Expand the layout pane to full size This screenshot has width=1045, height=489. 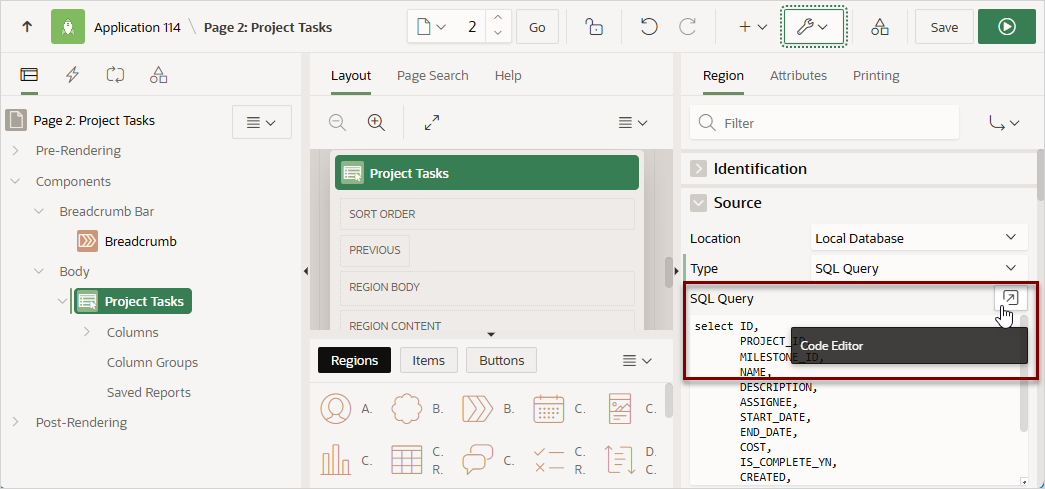[x=432, y=123]
